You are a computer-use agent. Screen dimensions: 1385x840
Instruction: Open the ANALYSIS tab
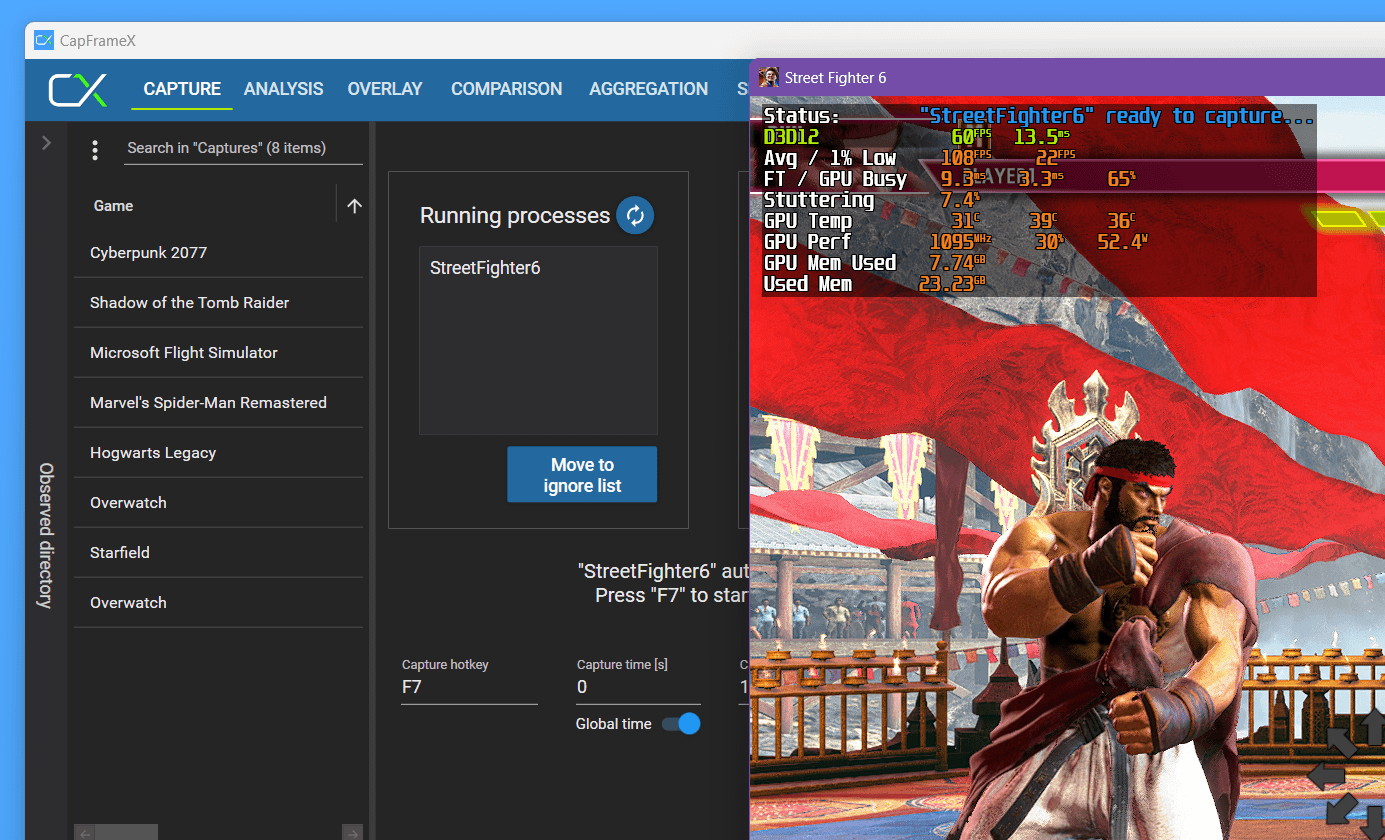284,89
